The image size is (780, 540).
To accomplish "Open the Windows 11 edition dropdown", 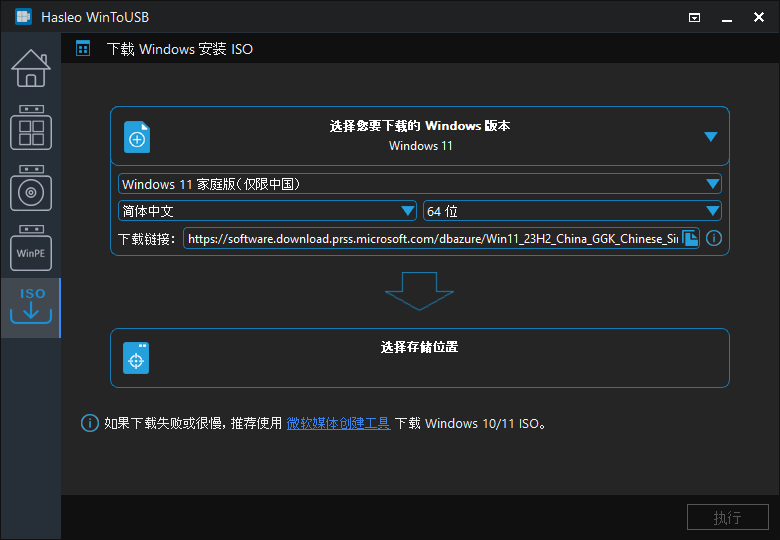I will coord(420,184).
